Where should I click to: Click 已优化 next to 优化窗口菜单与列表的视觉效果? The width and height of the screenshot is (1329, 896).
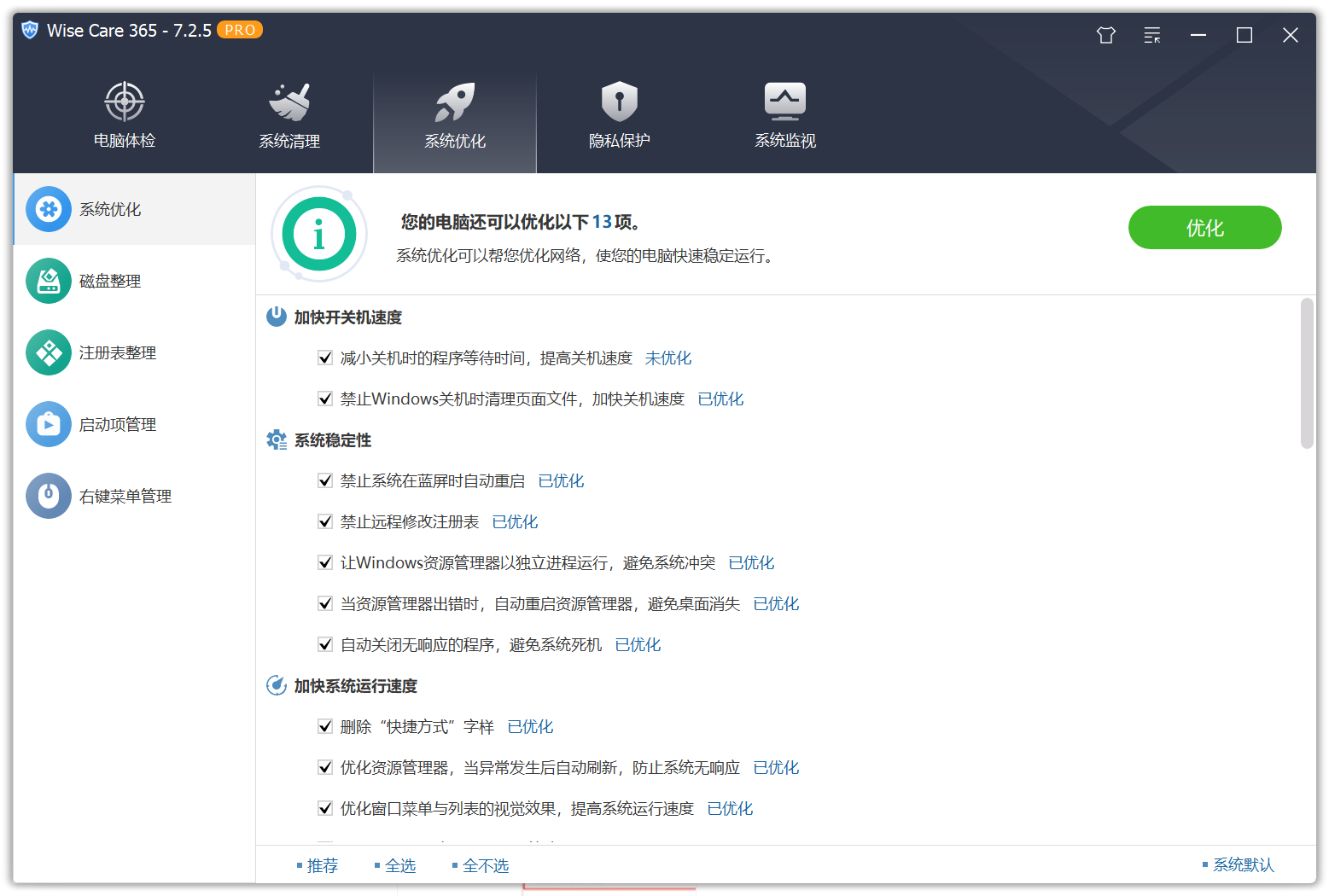pyautogui.click(x=731, y=808)
